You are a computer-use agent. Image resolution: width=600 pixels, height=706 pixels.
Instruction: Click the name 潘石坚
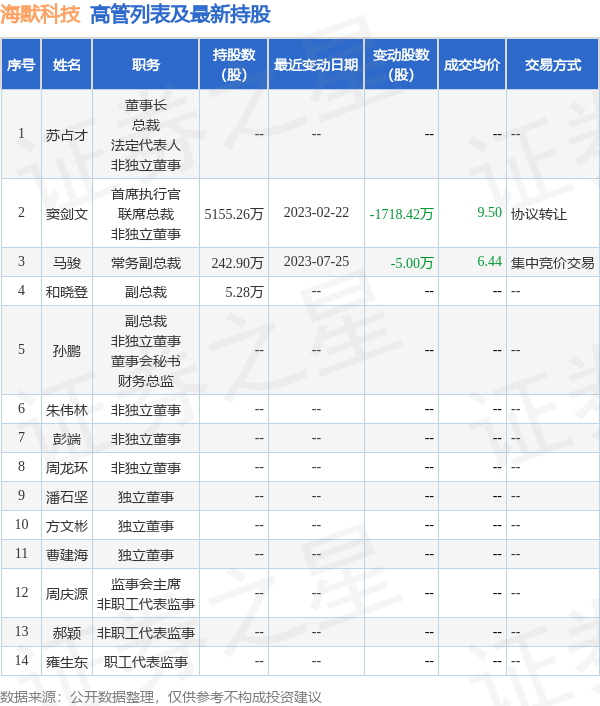coord(67,497)
